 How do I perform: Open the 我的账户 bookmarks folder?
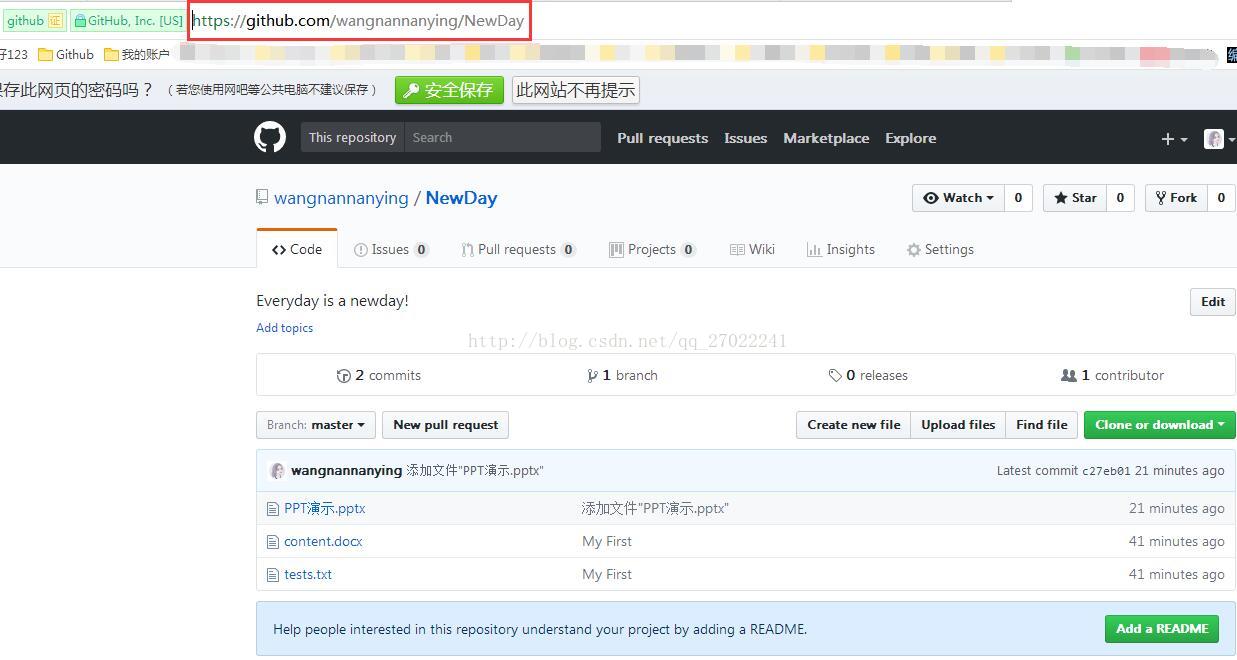click(137, 54)
